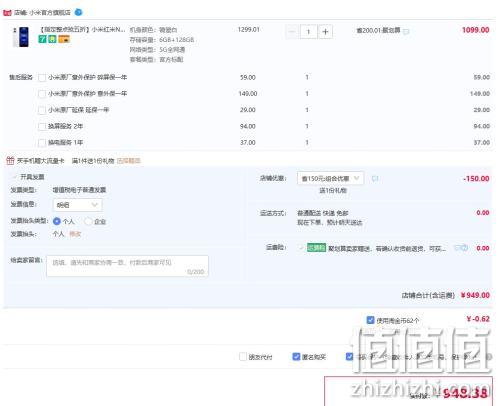Open the 小米红米 product title link
The width and height of the screenshot is (500, 406).
tap(83, 30)
